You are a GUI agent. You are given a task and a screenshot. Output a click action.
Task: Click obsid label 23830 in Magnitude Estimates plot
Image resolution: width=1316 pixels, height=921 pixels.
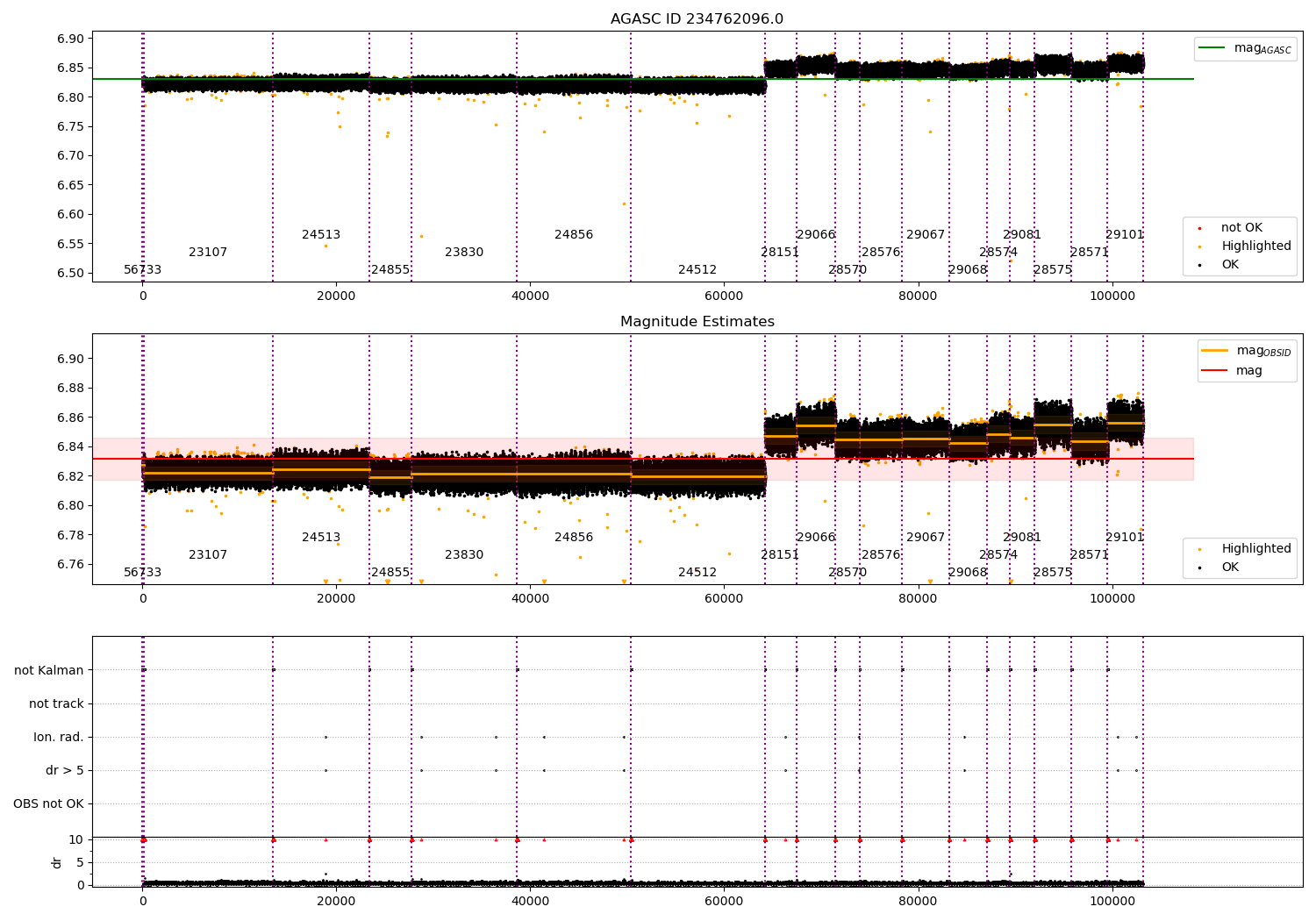464,555
